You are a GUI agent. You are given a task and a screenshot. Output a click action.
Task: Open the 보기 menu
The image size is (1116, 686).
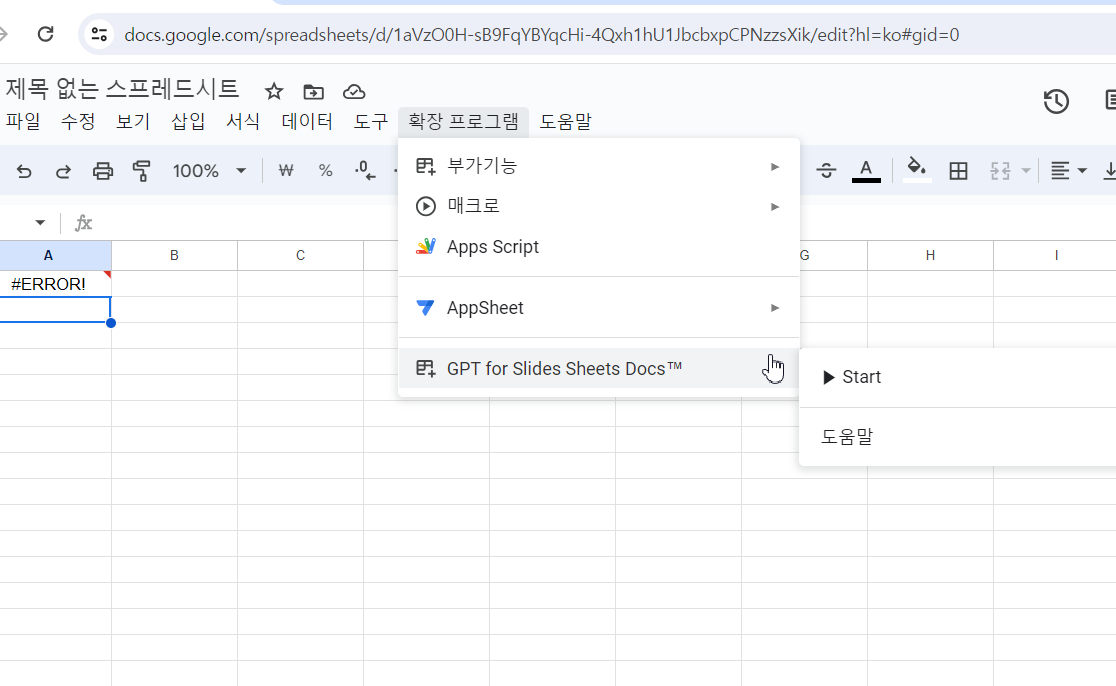133,122
